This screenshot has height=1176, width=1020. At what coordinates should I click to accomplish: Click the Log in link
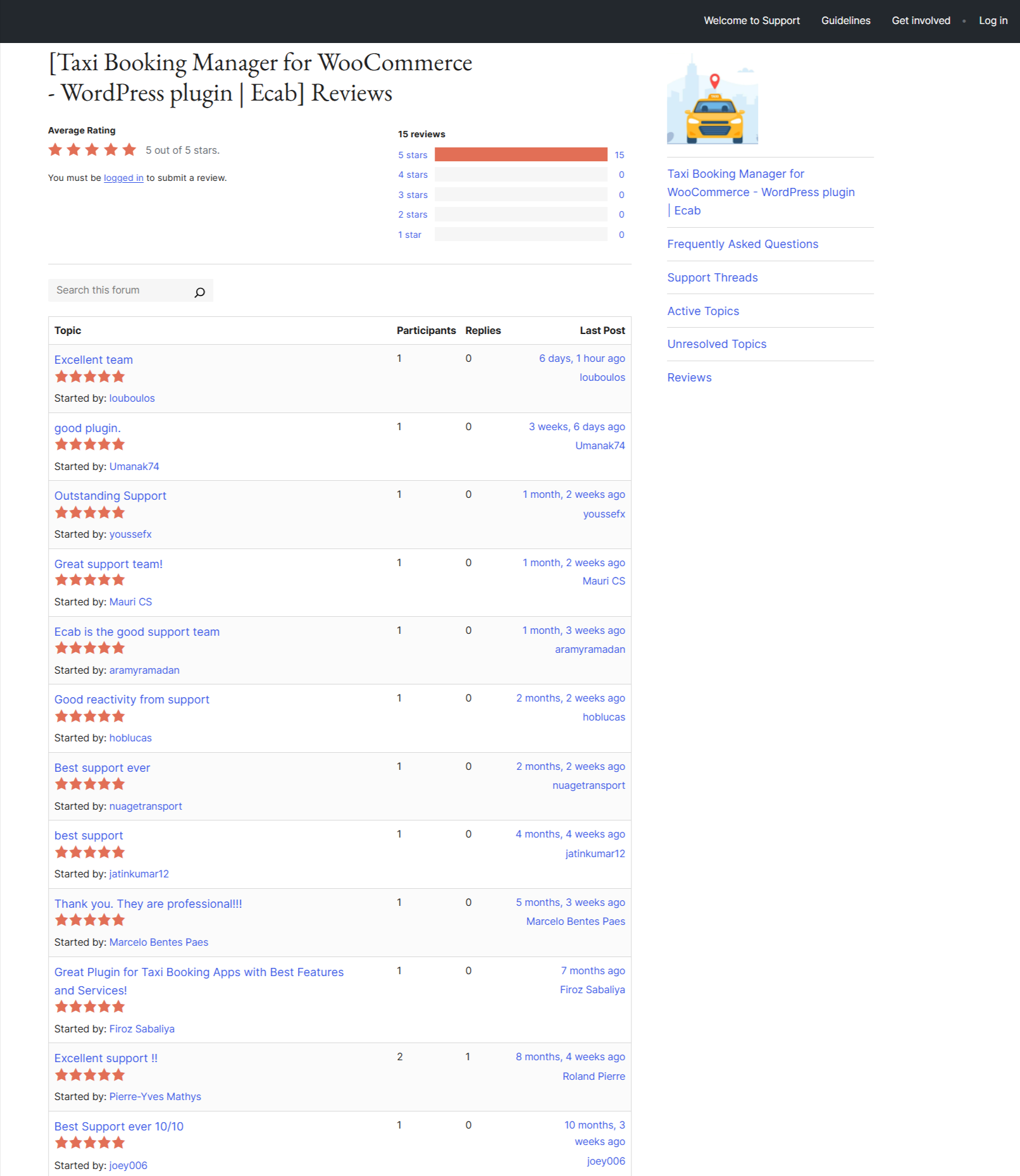(x=993, y=21)
